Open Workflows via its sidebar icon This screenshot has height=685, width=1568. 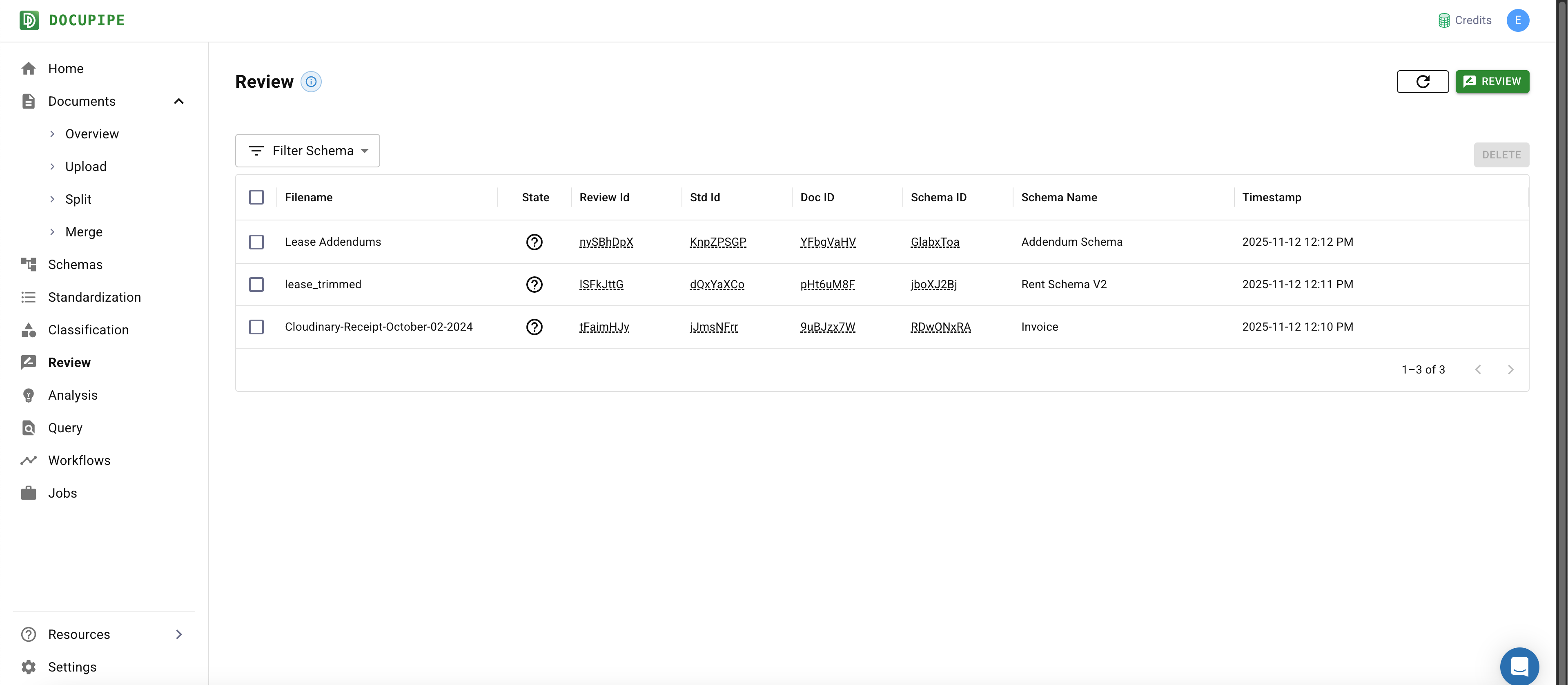[29, 460]
